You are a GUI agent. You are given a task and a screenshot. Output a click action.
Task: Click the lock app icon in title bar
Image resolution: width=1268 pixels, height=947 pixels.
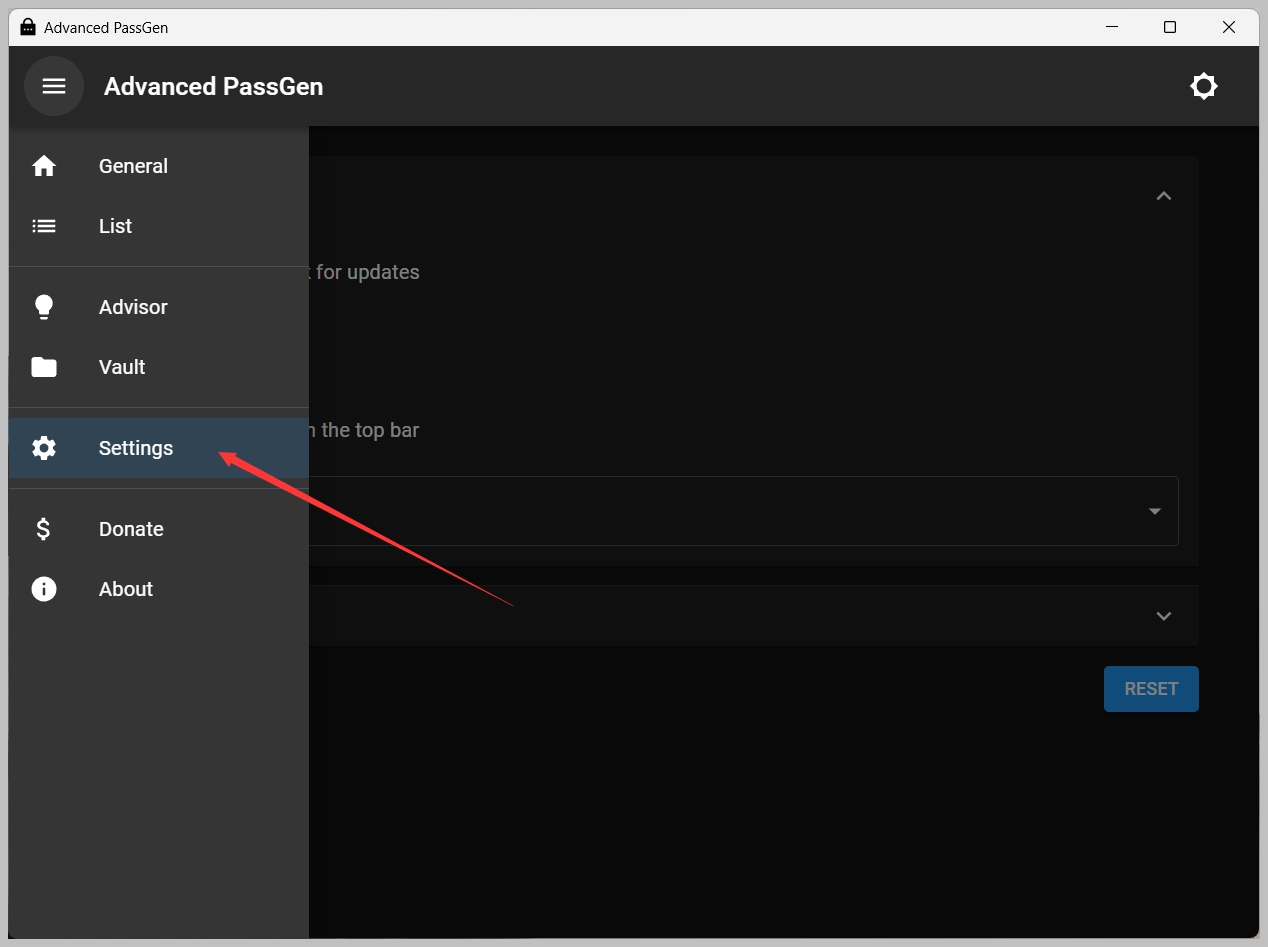[28, 27]
